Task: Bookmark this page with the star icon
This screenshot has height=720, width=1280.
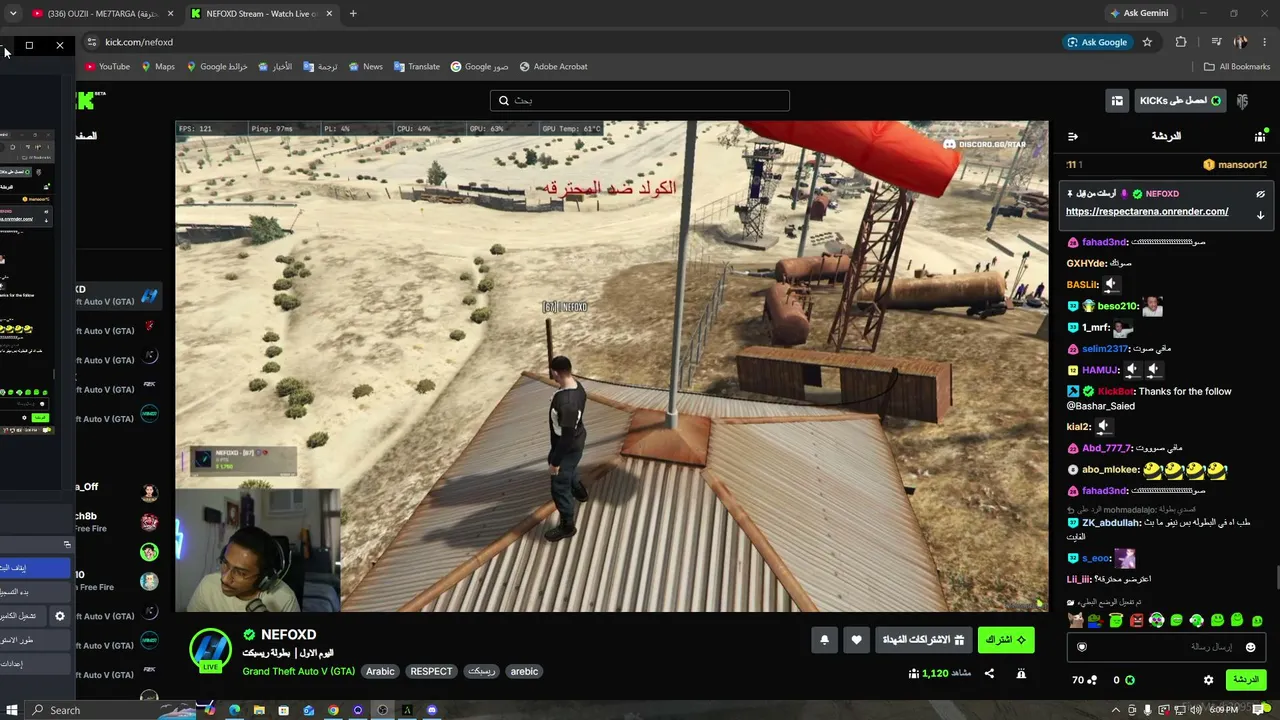Action: [x=1147, y=42]
